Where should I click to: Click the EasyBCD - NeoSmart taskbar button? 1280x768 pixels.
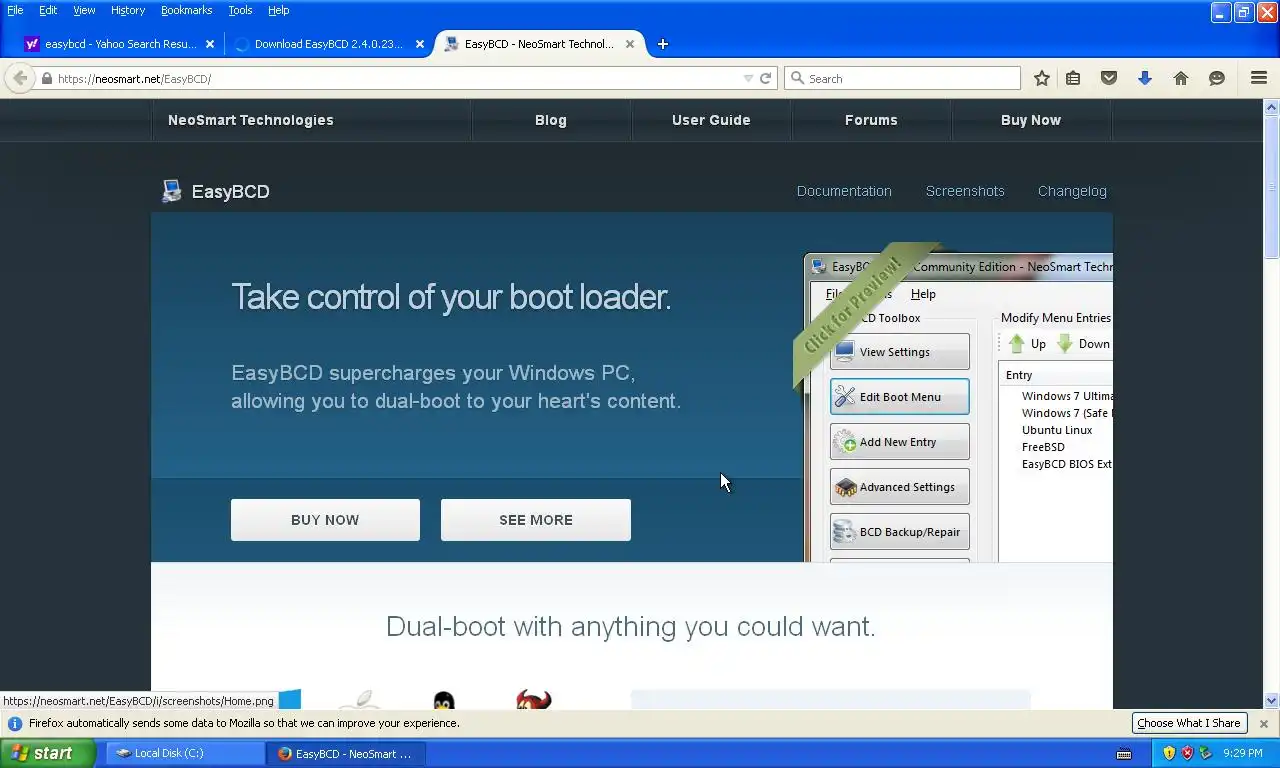click(346, 753)
